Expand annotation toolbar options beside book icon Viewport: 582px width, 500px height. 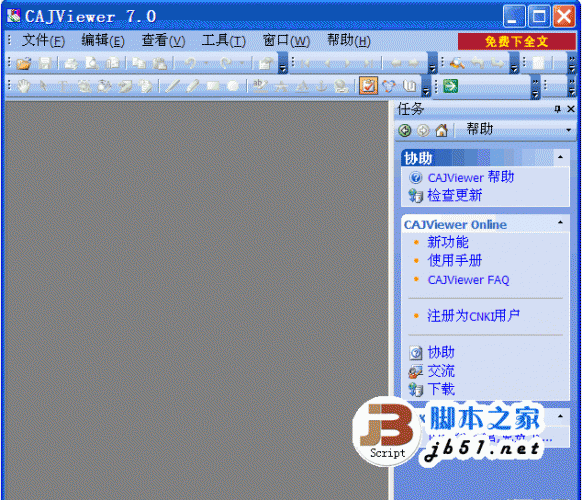(x=426, y=86)
